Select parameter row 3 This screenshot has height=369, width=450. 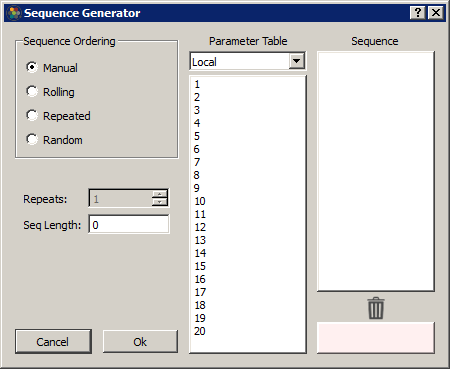(x=247, y=110)
